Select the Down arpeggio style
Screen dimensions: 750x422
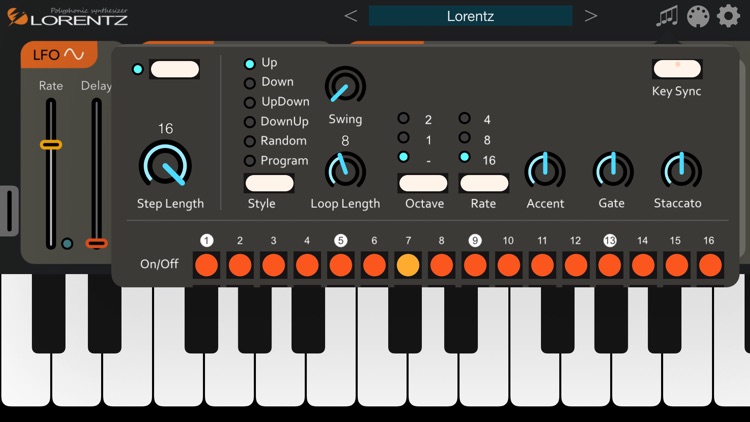coord(249,83)
